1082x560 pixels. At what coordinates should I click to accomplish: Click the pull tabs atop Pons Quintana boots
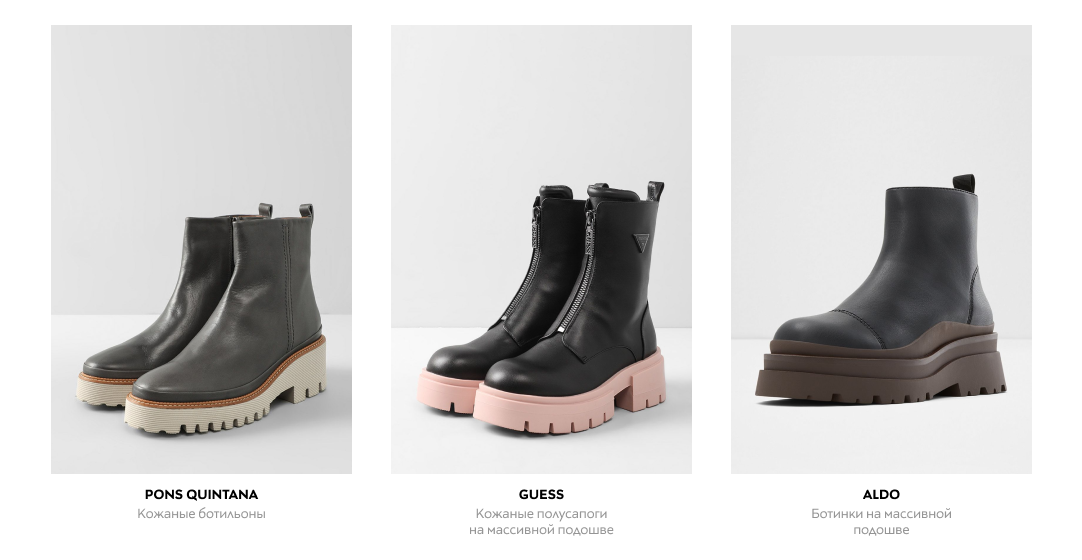point(286,210)
